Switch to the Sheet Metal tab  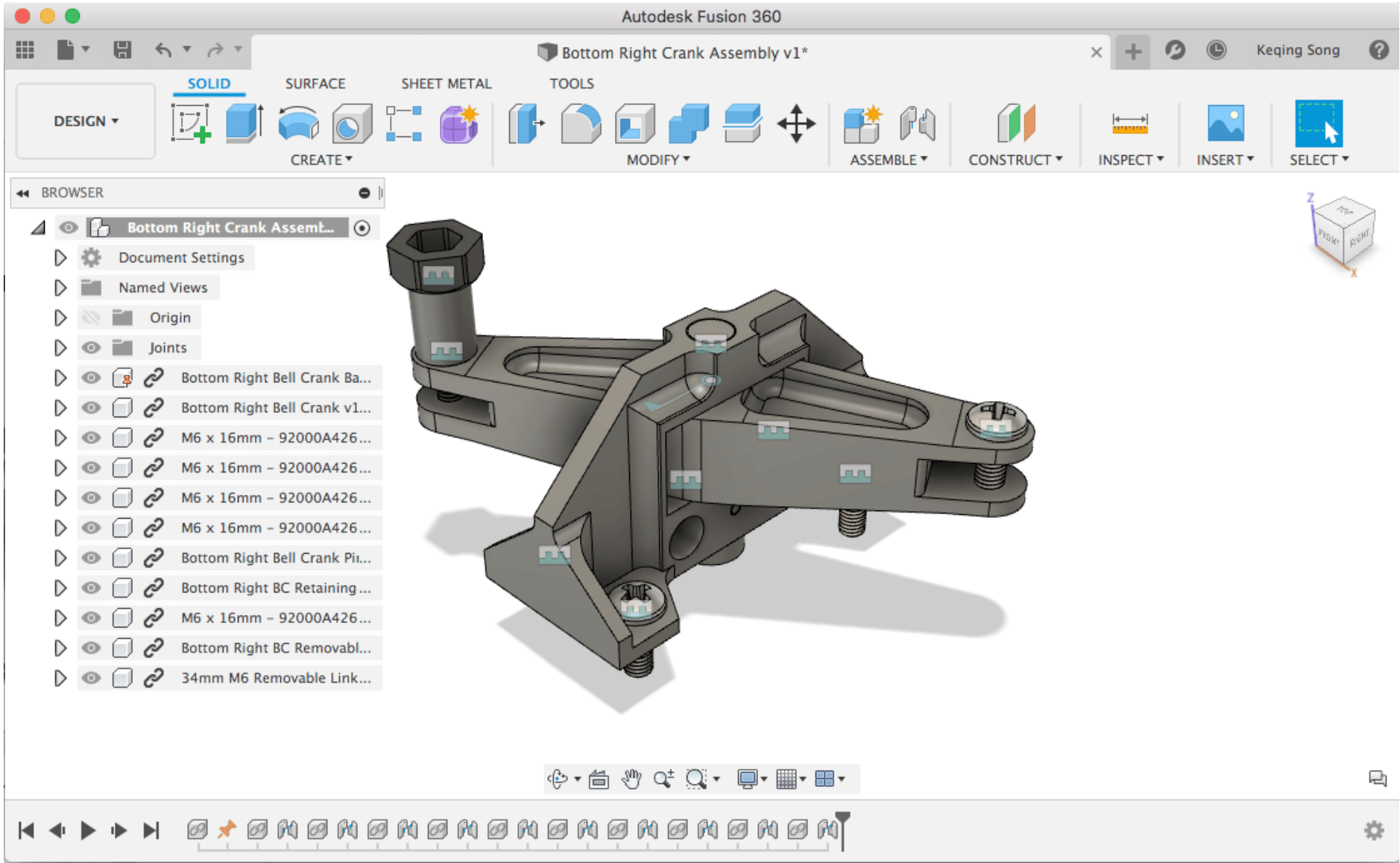(x=446, y=83)
